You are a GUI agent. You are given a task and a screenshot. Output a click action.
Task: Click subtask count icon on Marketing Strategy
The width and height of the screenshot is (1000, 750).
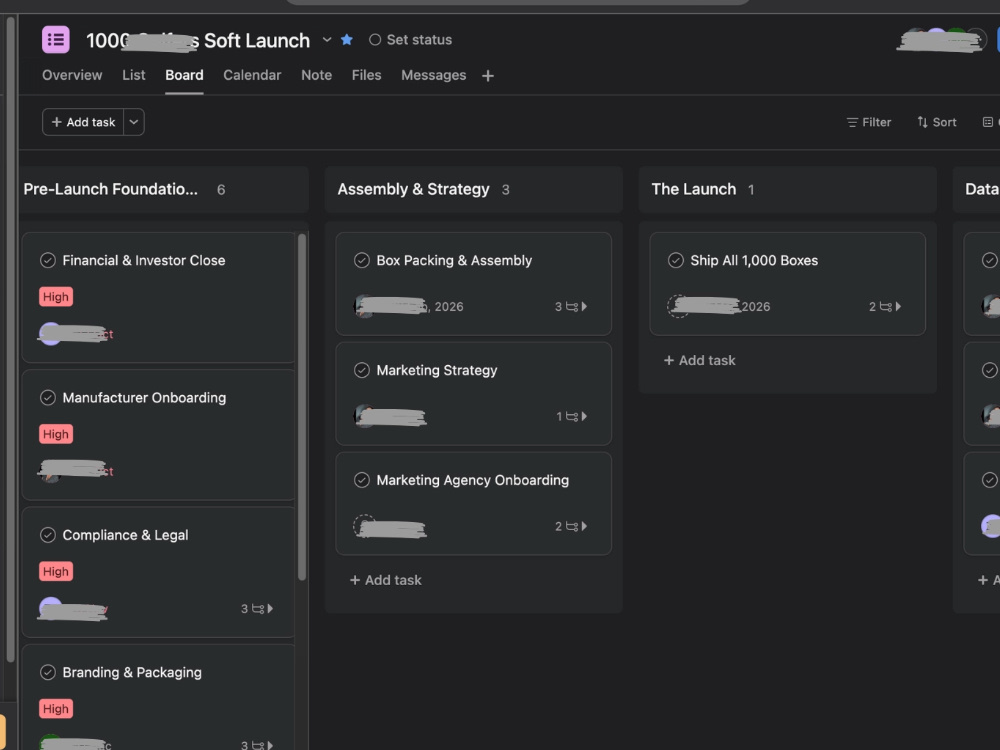(x=571, y=416)
